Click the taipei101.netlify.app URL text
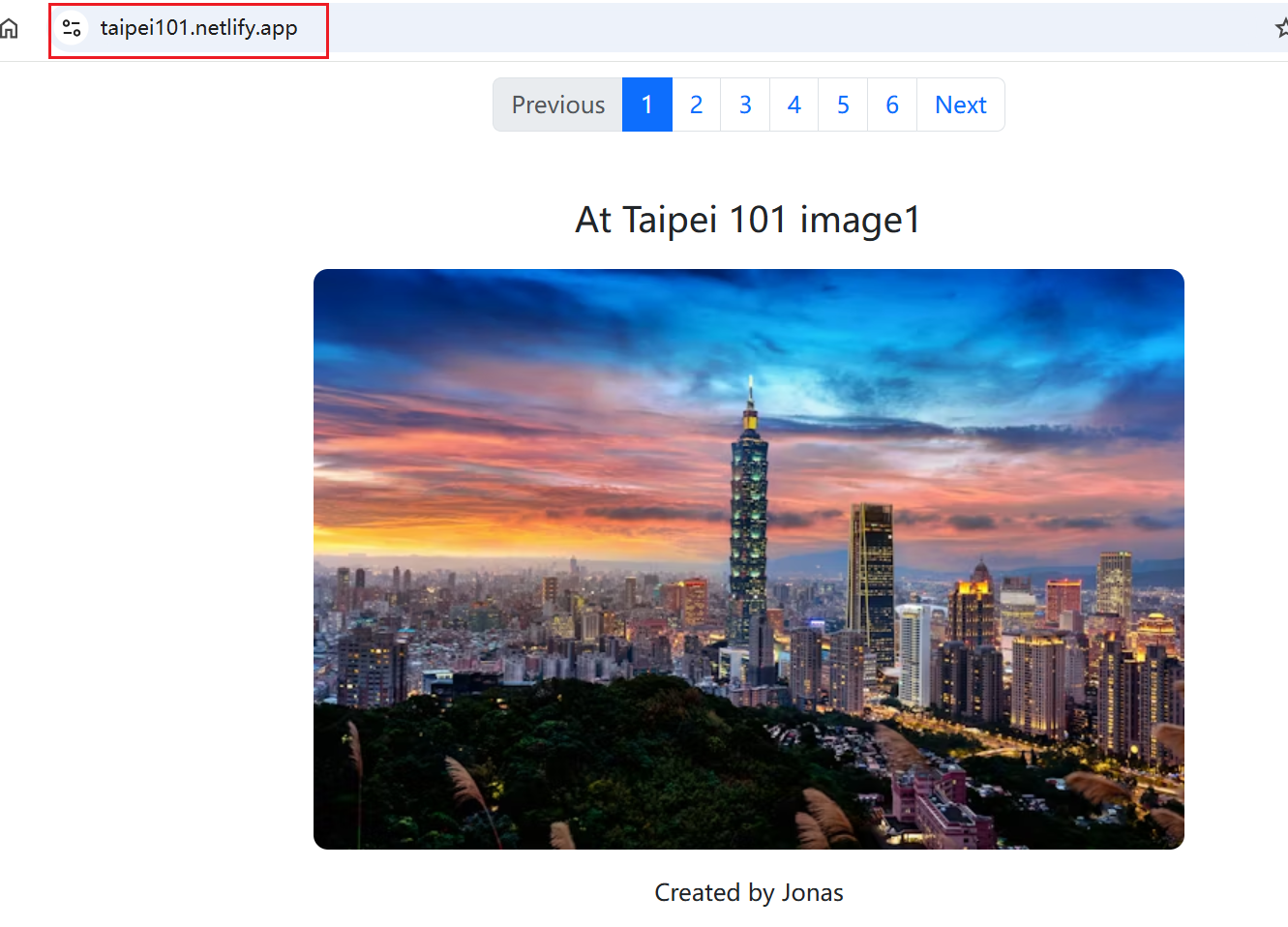Screen dimensions: 1288x927 click(x=198, y=28)
